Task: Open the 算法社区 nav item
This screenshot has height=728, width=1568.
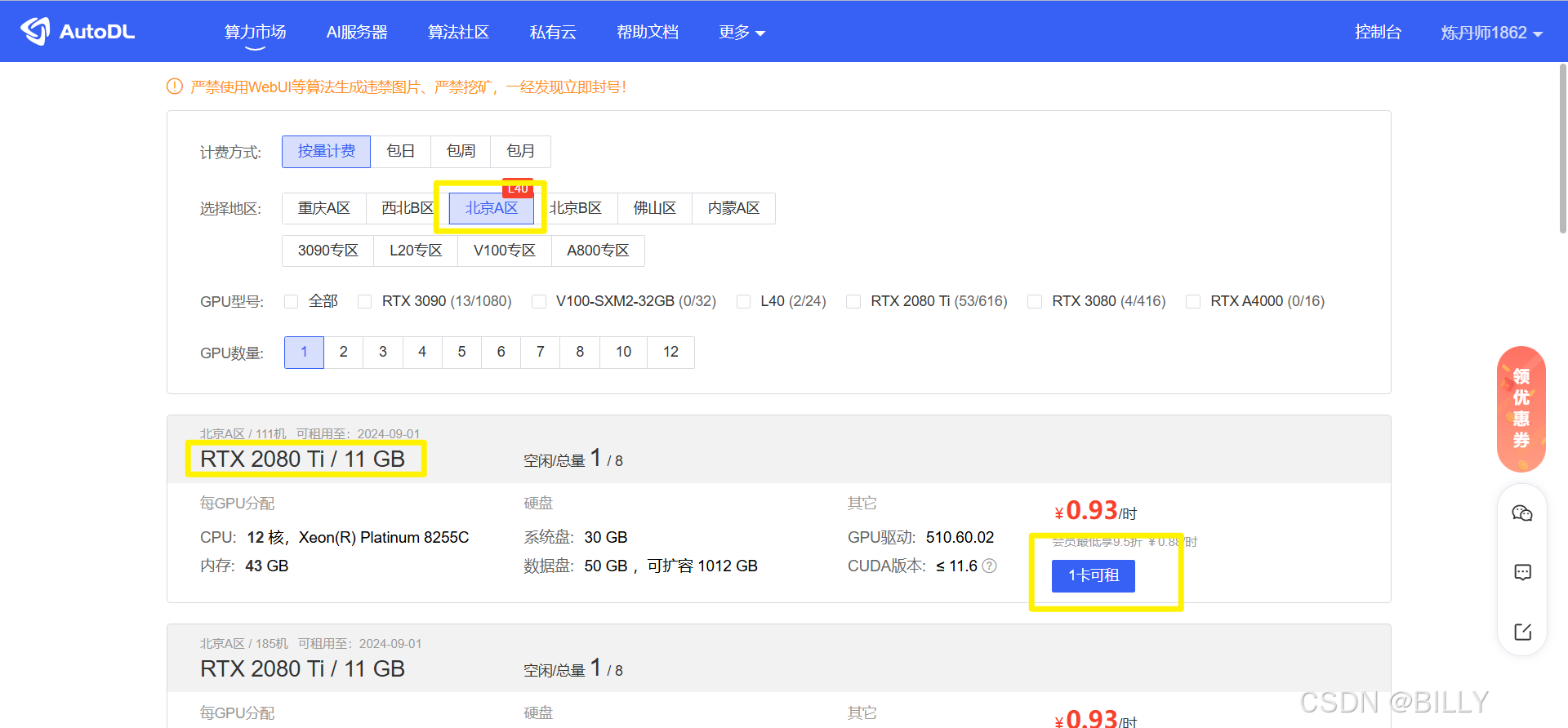Action: [x=458, y=32]
